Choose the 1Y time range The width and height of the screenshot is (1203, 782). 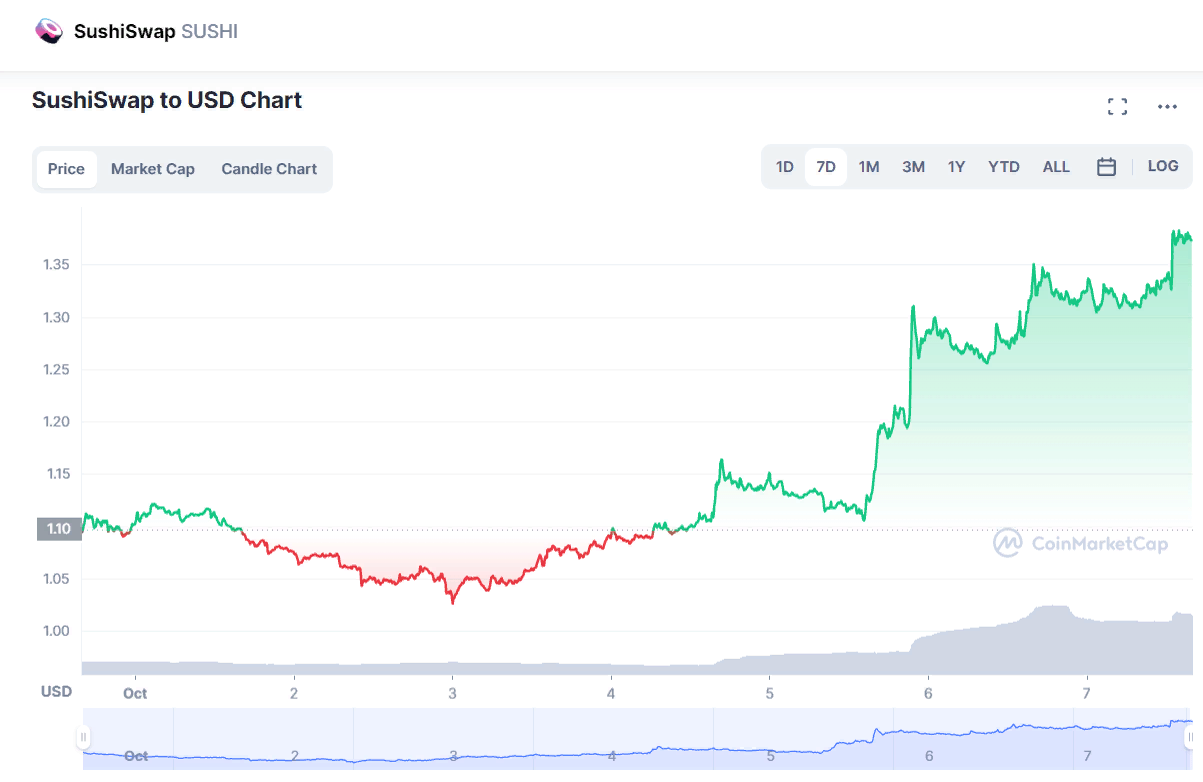(x=957, y=167)
